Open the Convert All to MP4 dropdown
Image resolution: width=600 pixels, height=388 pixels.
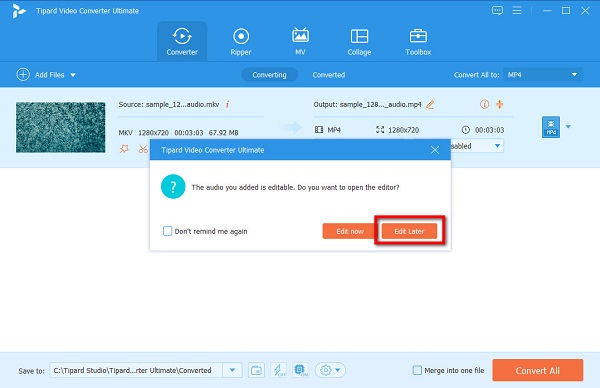click(543, 75)
